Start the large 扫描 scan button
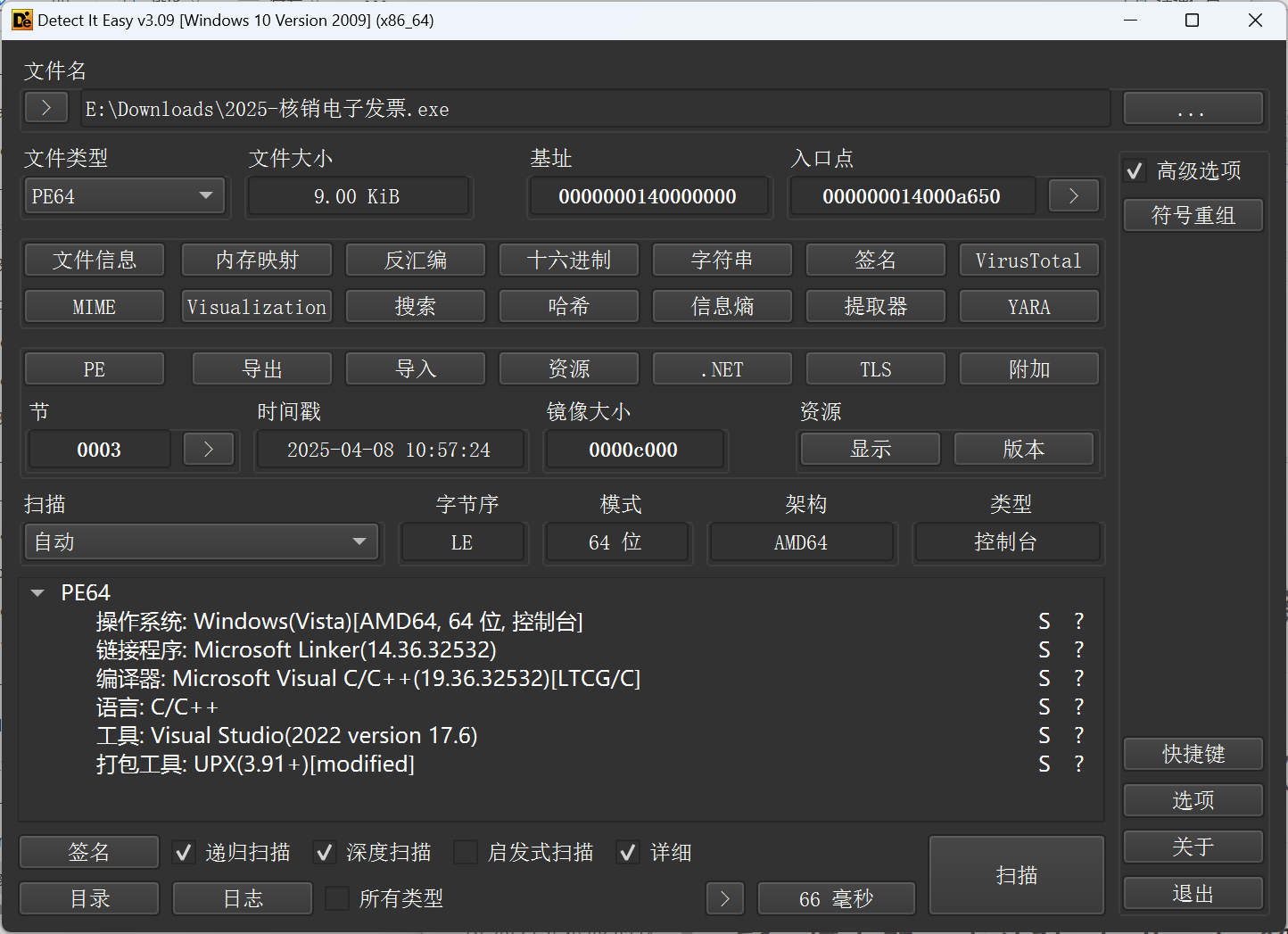This screenshot has width=1288, height=934. (1017, 875)
